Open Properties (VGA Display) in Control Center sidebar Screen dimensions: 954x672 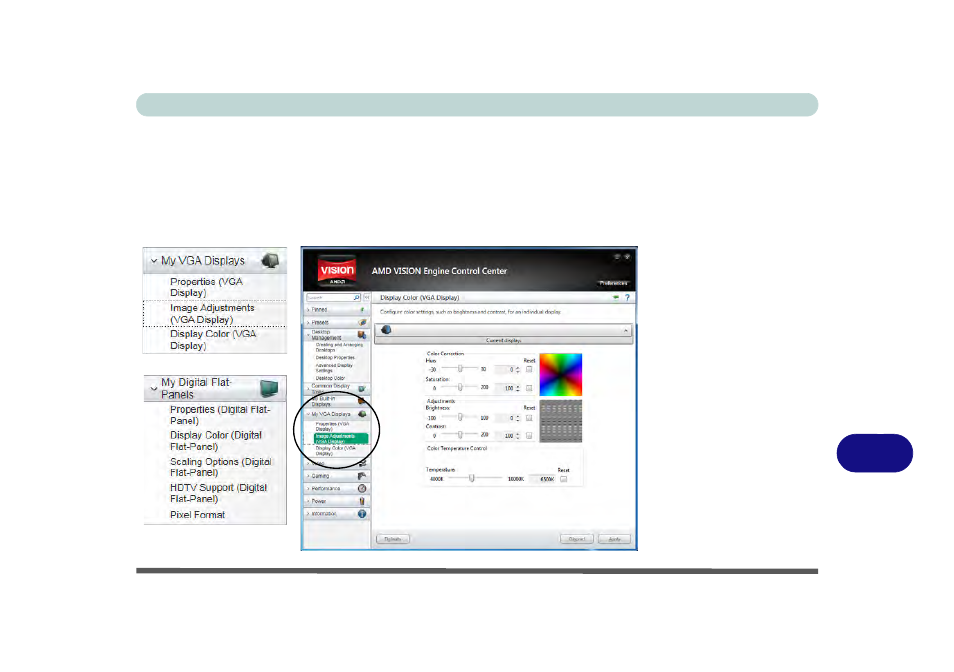[x=332, y=426]
